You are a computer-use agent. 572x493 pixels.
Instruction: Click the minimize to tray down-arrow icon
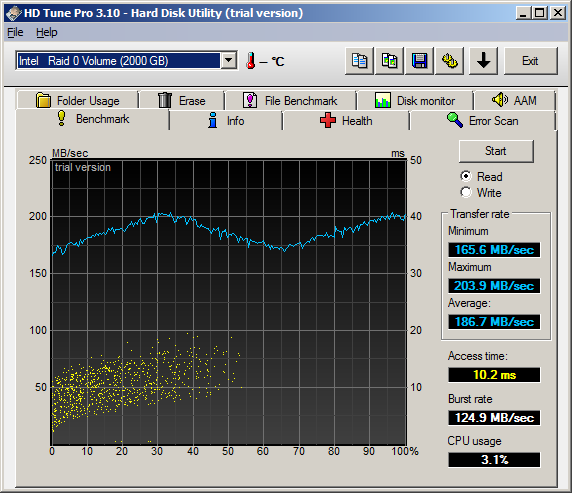[483, 61]
